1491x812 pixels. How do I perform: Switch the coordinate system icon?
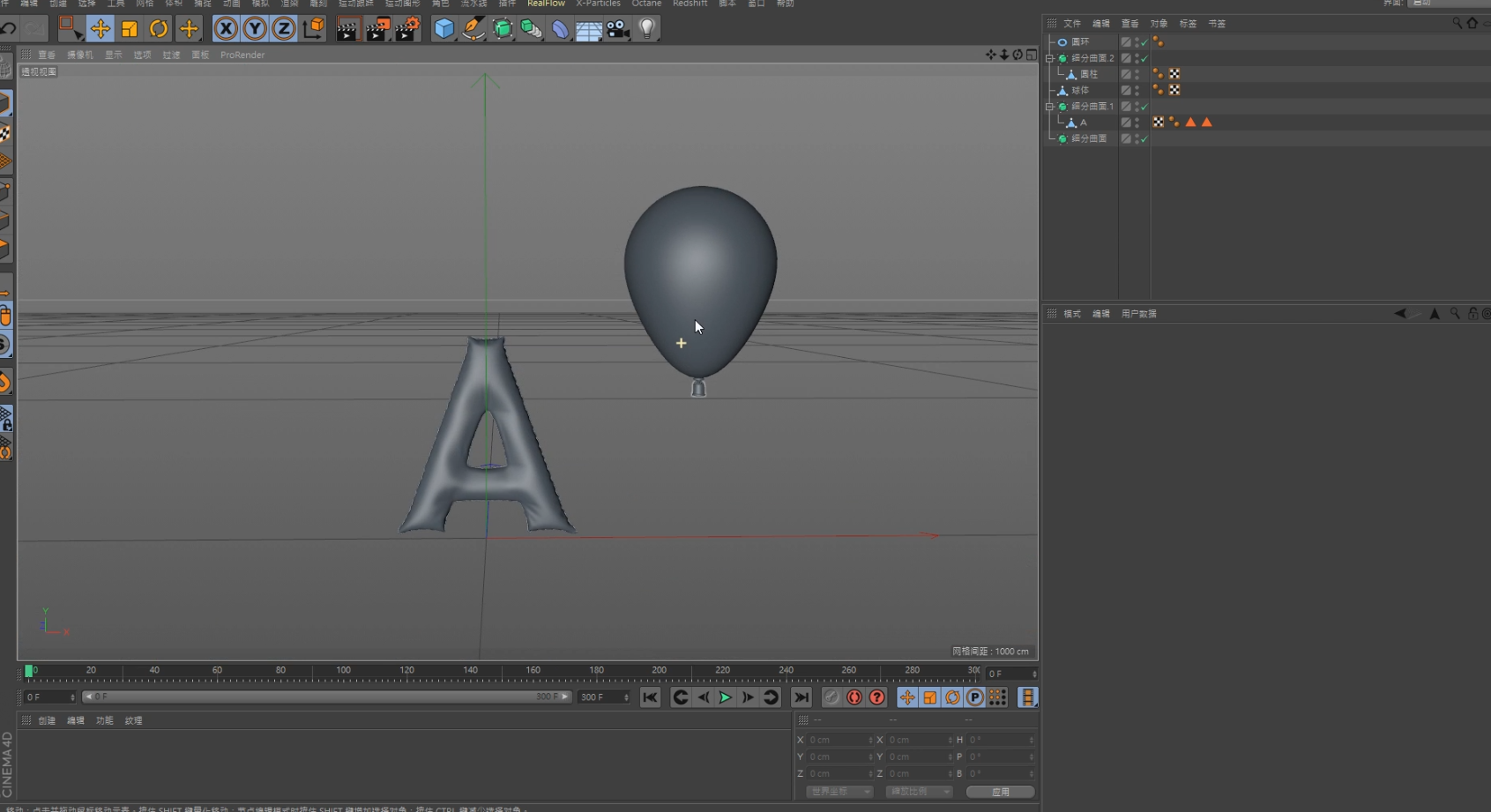pos(313,29)
